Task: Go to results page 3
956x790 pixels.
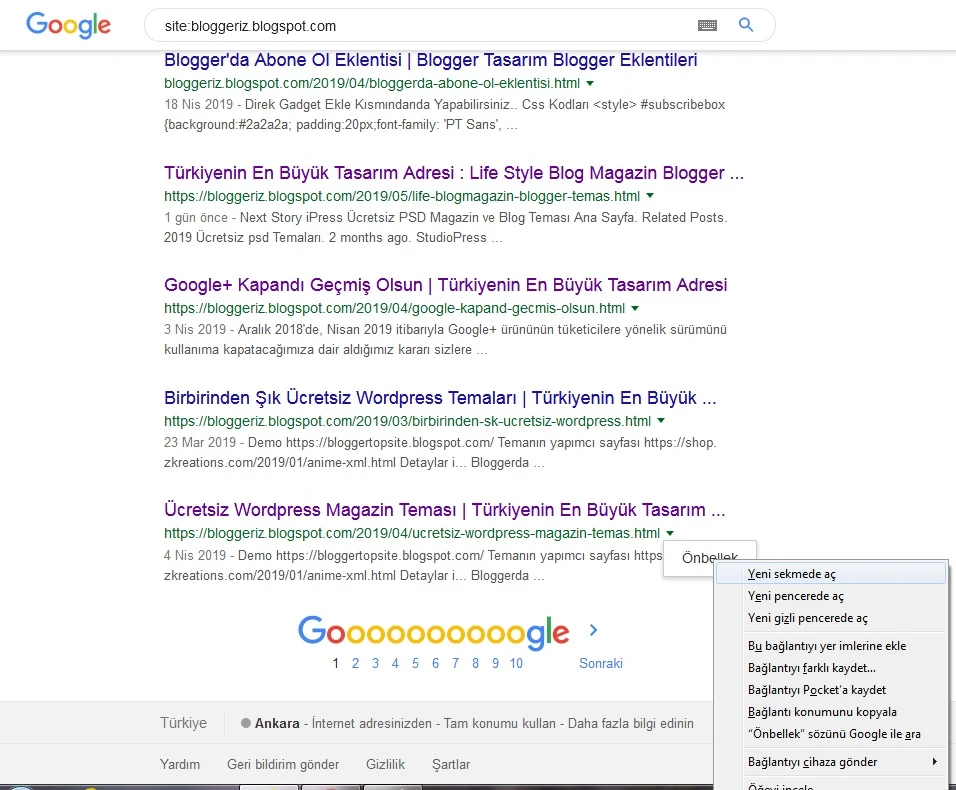Action: pyautogui.click(x=376, y=663)
